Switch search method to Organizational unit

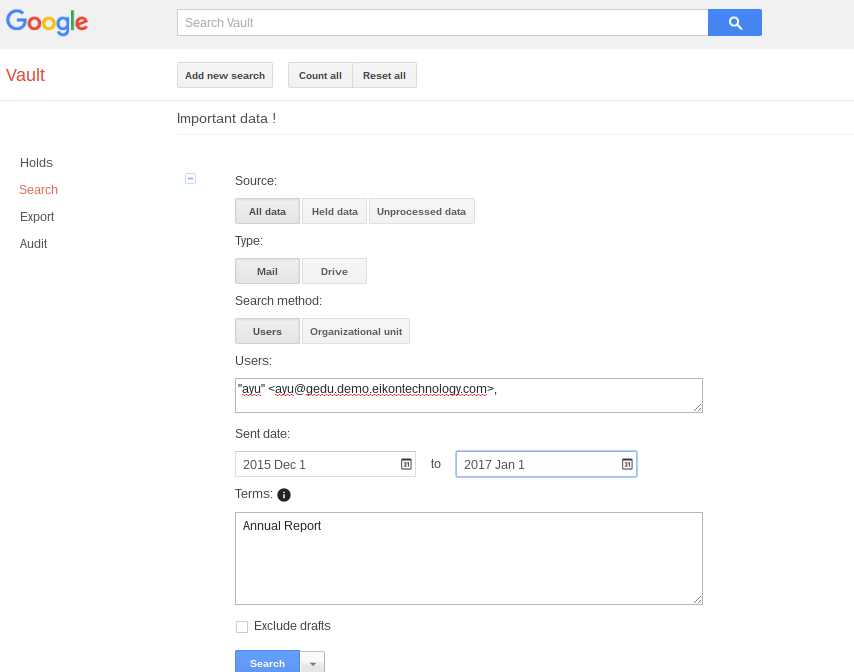tap(355, 331)
